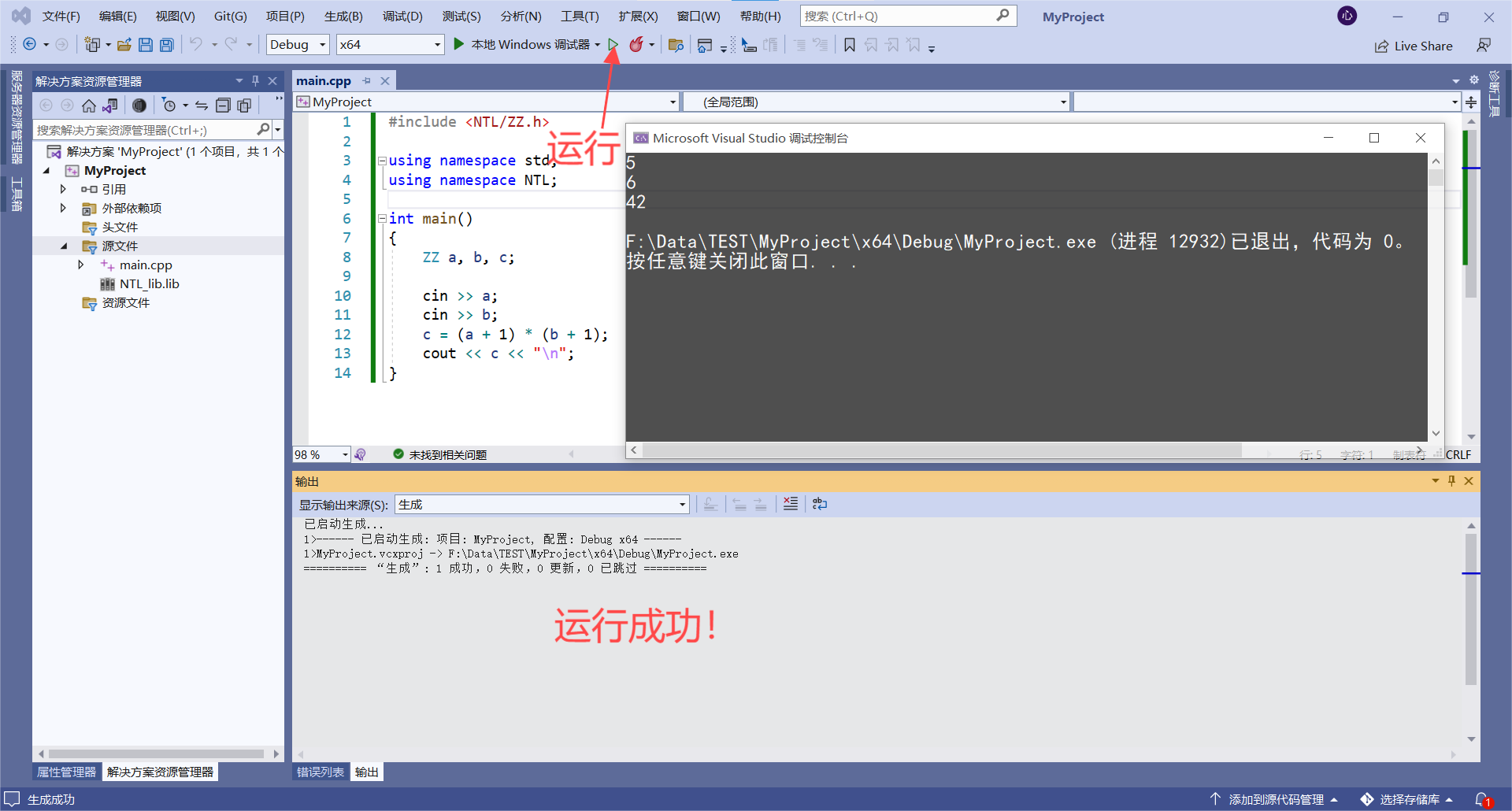Select the 资源文件 folder
The width and height of the screenshot is (1512, 811).
125,302
